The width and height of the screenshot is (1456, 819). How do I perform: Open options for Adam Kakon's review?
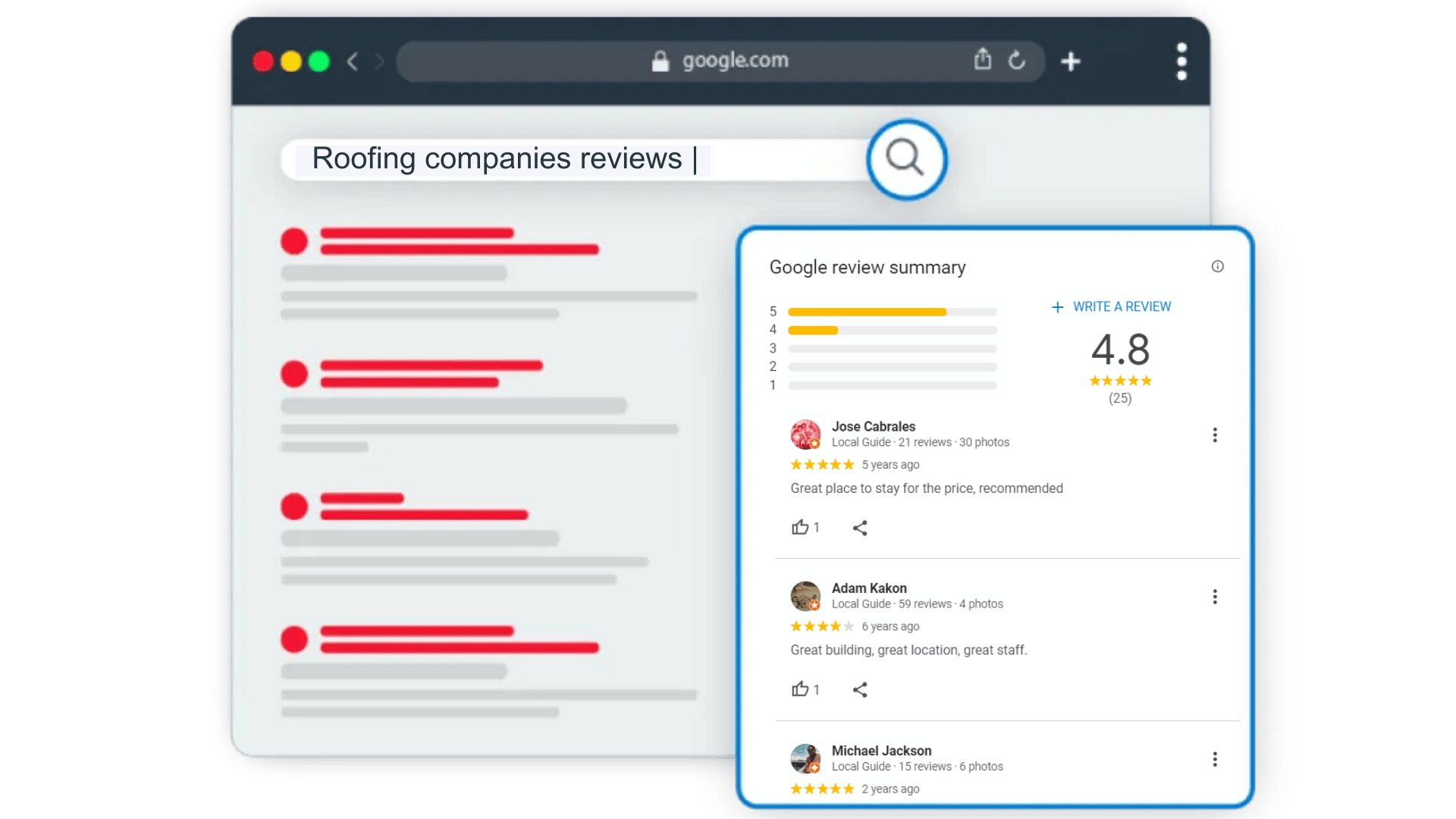click(x=1215, y=597)
